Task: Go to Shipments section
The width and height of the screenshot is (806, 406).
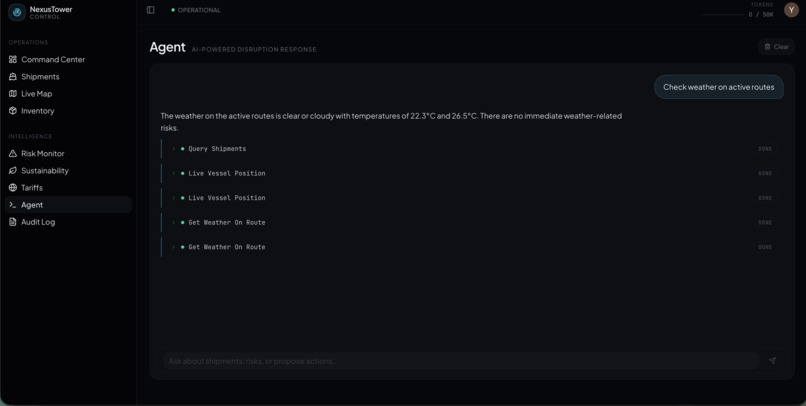Action: pyautogui.click(x=68, y=77)
